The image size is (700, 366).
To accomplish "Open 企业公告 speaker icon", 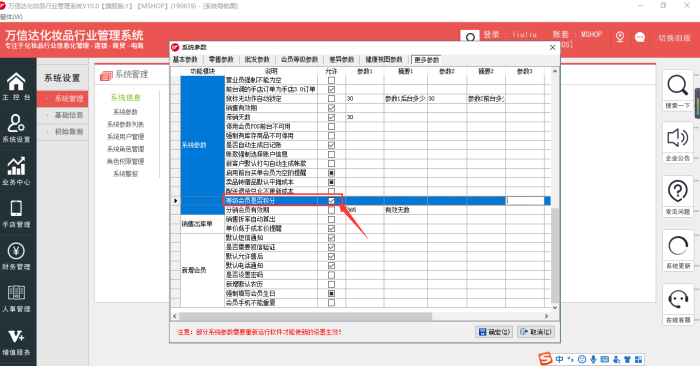I will 678,138.
